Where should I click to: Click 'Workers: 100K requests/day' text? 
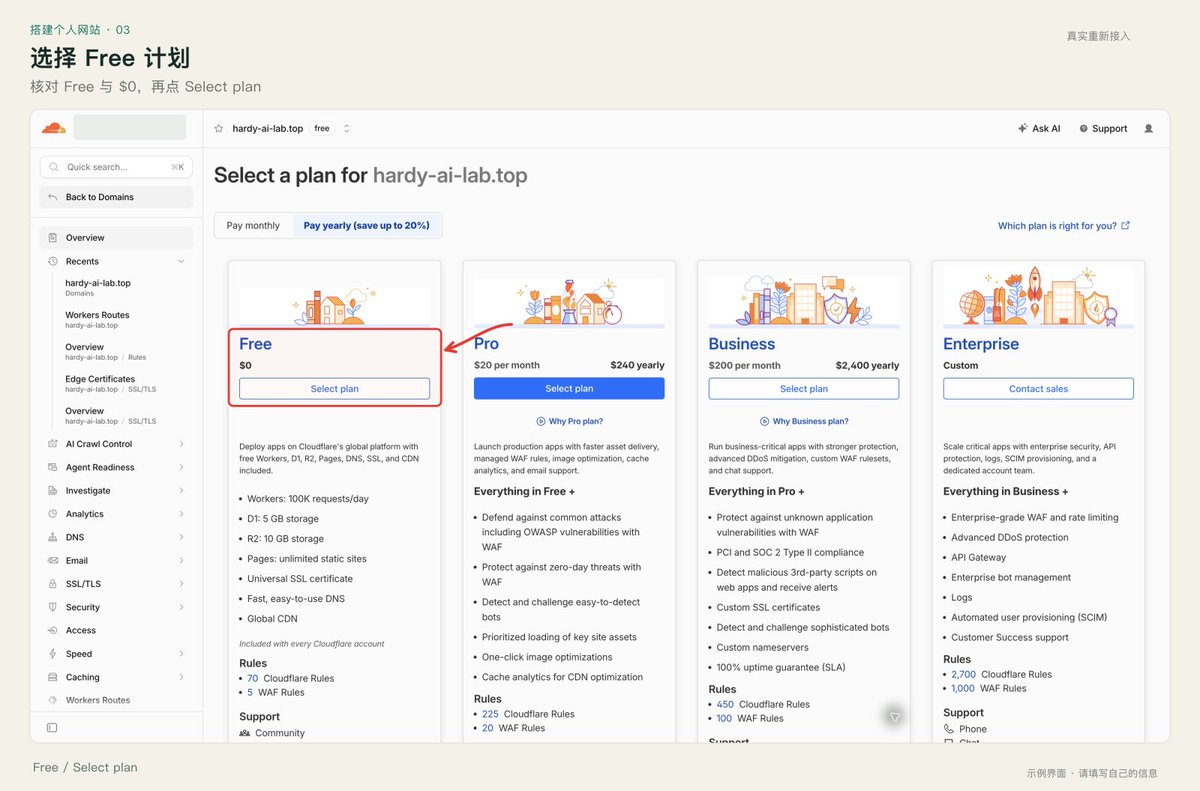(309, 498)
